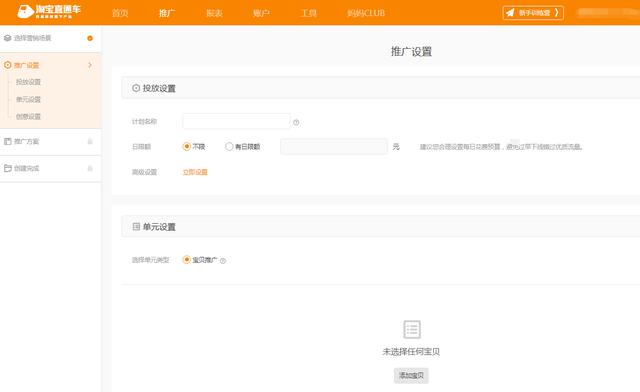Click the blurred account name in header
This screenshot has width=640, height=392.
click(x=608, y=13)
